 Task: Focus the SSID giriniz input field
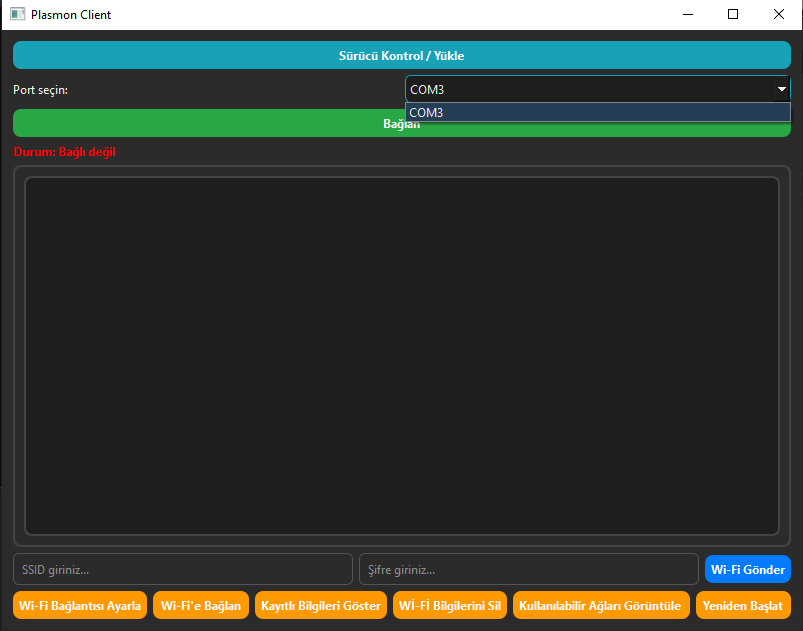click(183, 569)
